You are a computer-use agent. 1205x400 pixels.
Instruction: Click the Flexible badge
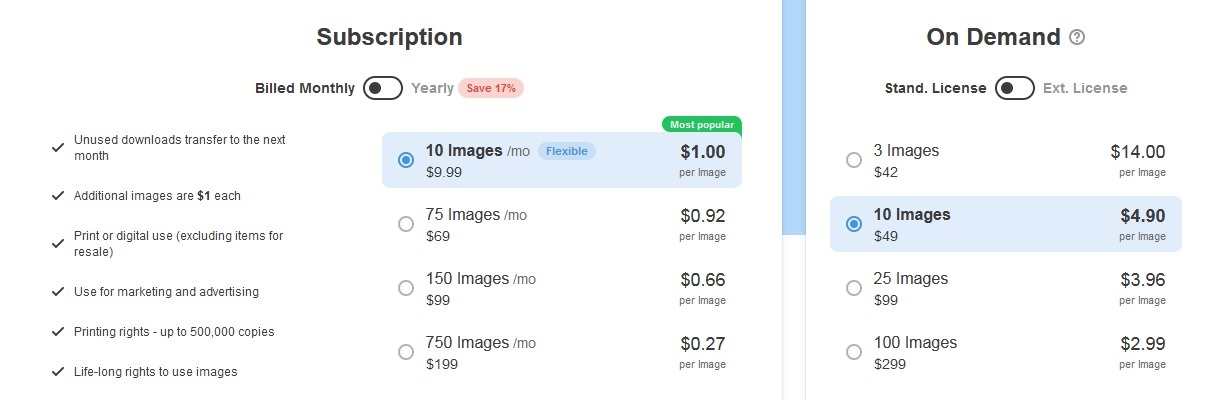tap(567, 151)
